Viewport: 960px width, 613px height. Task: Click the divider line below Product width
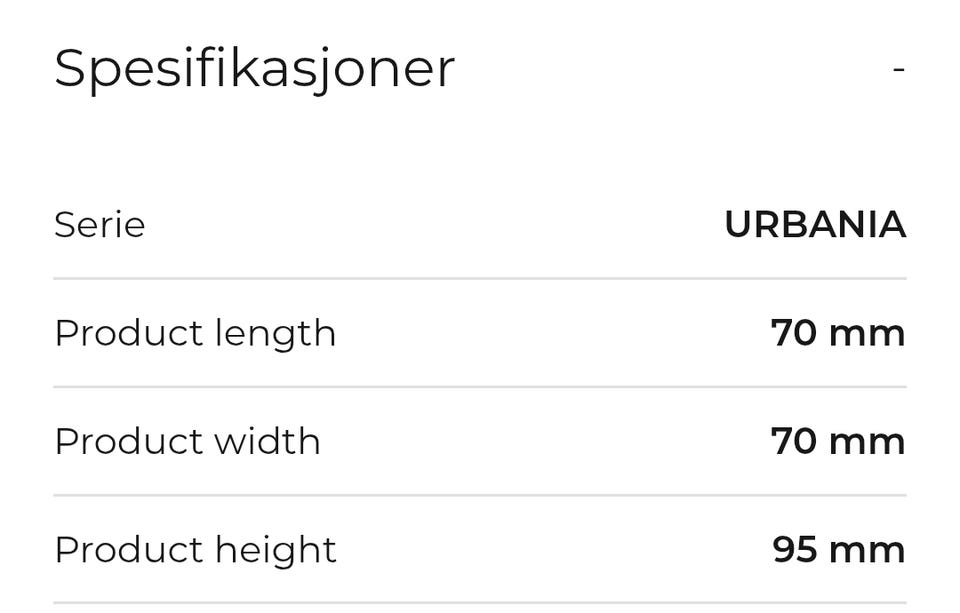(480, 495)
